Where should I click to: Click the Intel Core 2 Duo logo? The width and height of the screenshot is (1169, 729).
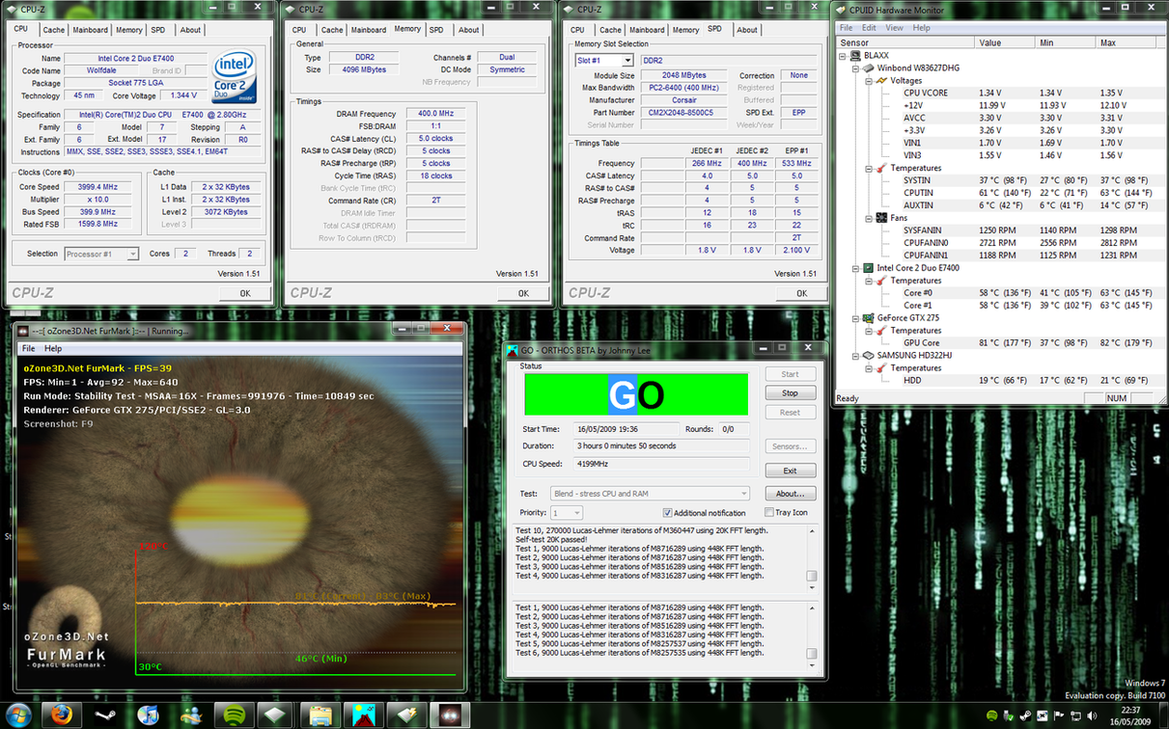point(235,78)
